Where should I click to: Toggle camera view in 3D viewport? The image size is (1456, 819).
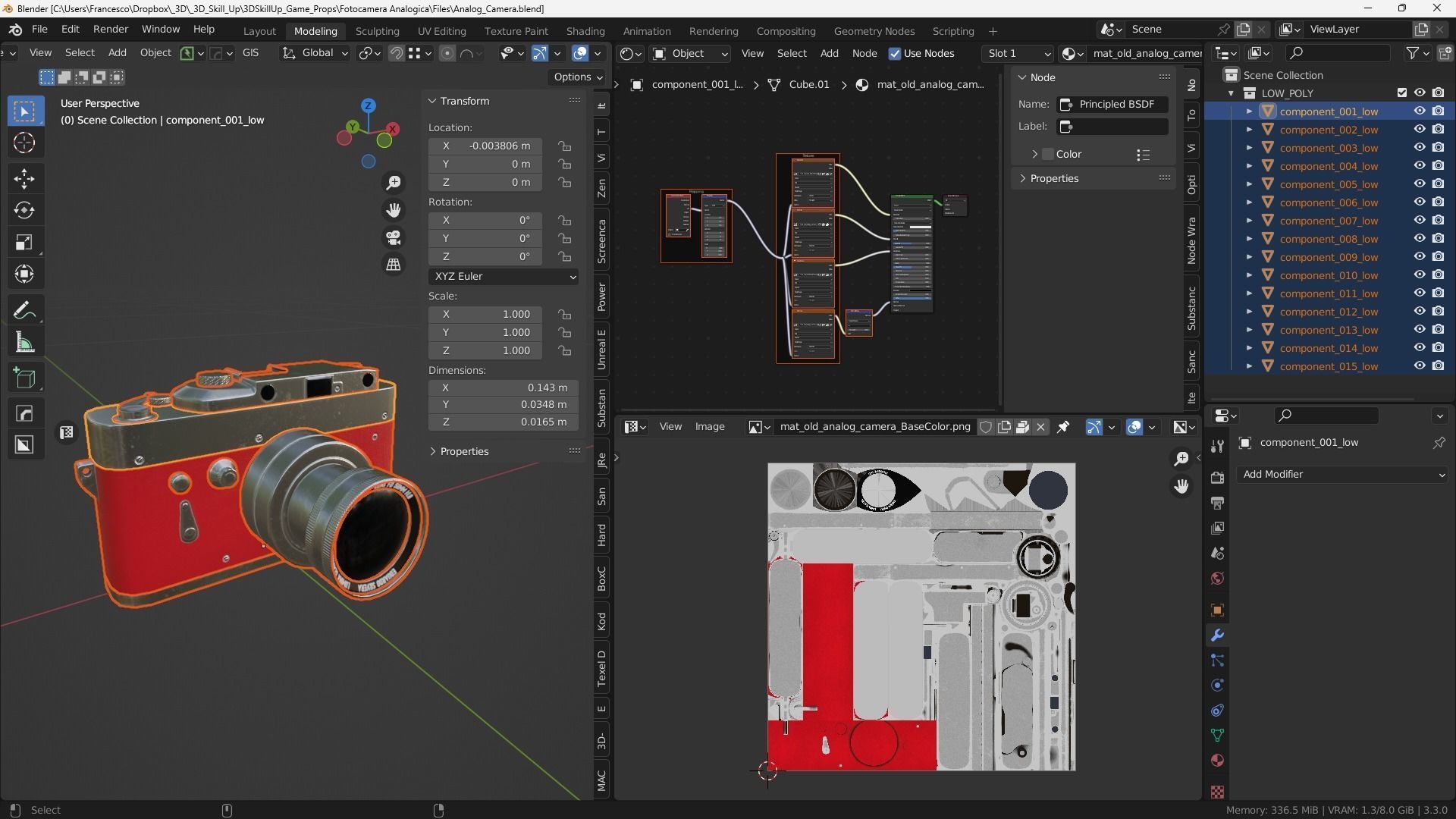pos(394,237)
